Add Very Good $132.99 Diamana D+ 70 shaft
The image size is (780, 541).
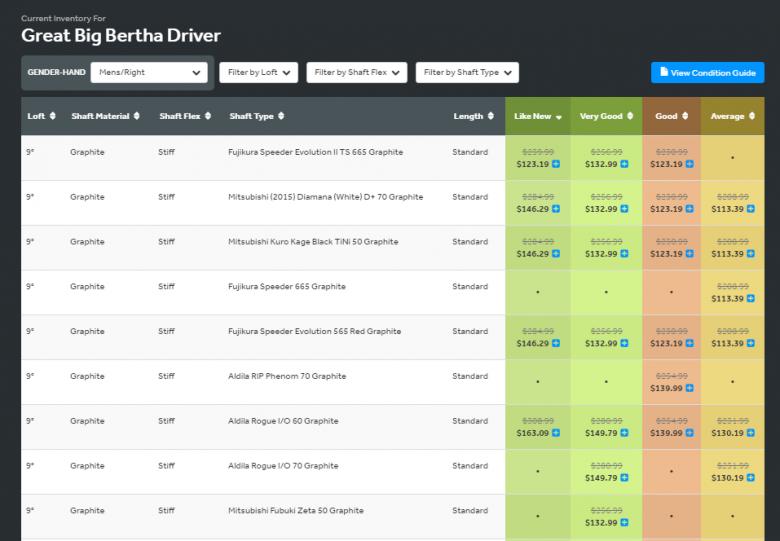click(x=623, y=209)
